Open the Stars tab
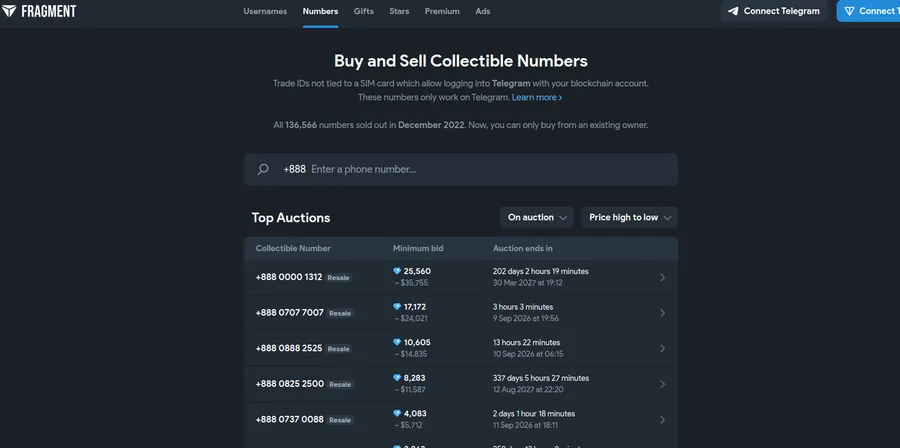 [399, 11]
